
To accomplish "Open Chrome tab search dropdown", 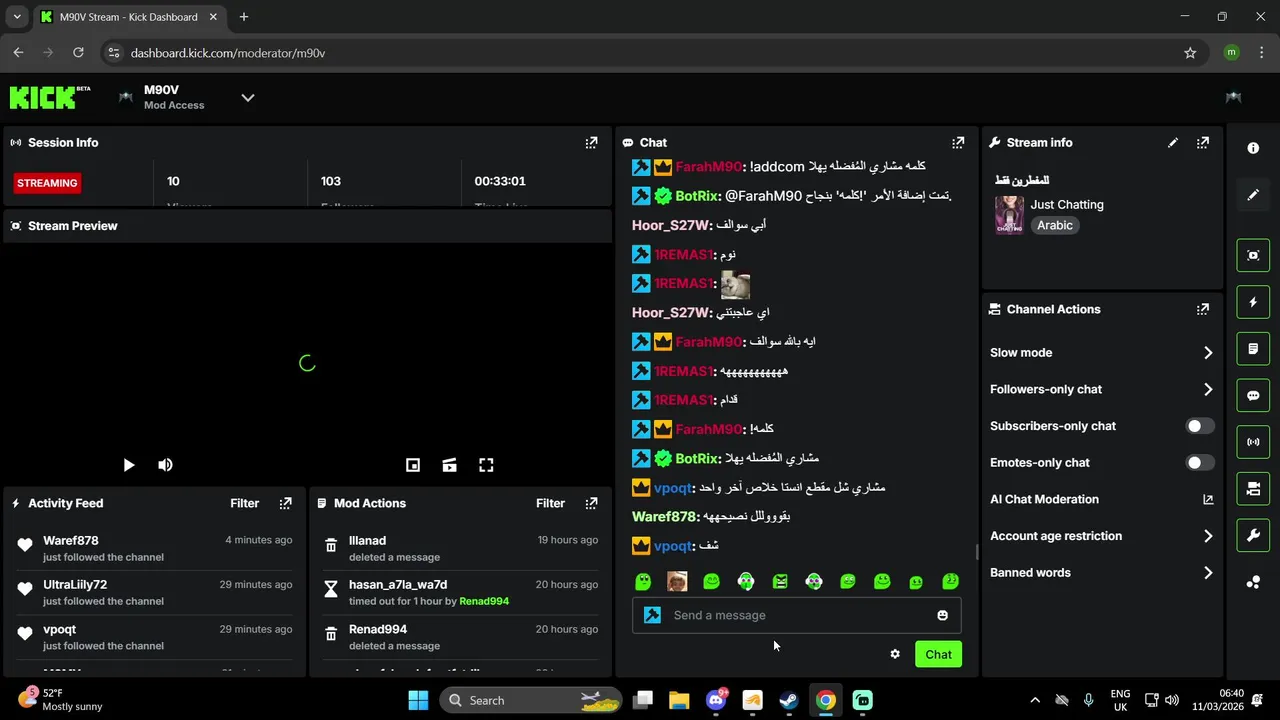I will click(17, 17).
